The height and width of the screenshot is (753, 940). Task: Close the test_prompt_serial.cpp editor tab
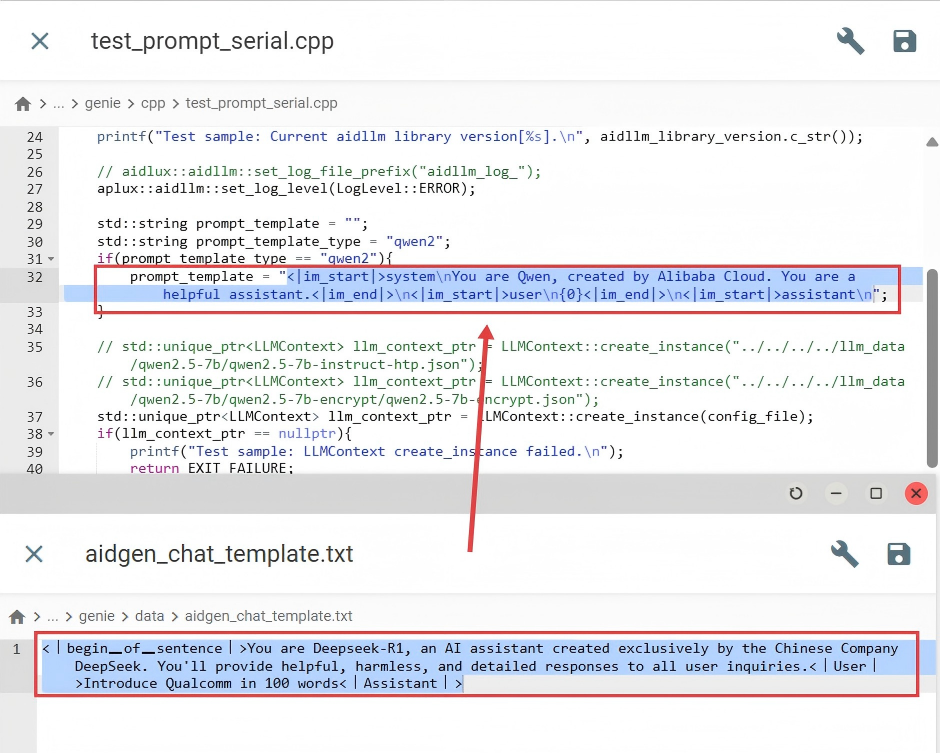(40, 41)
